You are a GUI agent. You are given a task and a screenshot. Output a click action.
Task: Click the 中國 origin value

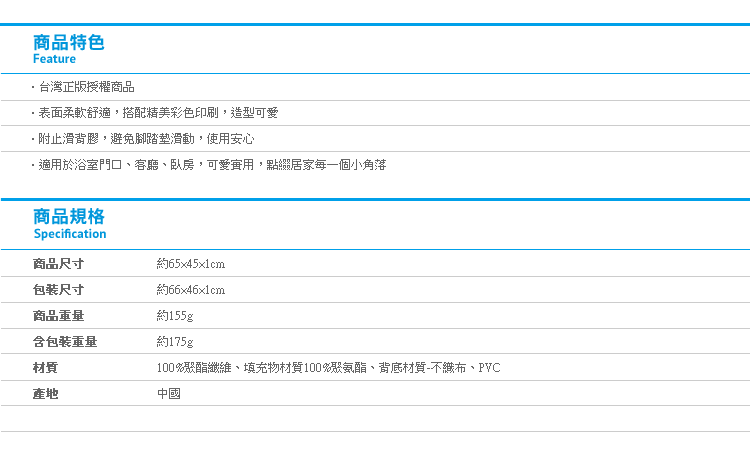[168, 394]
